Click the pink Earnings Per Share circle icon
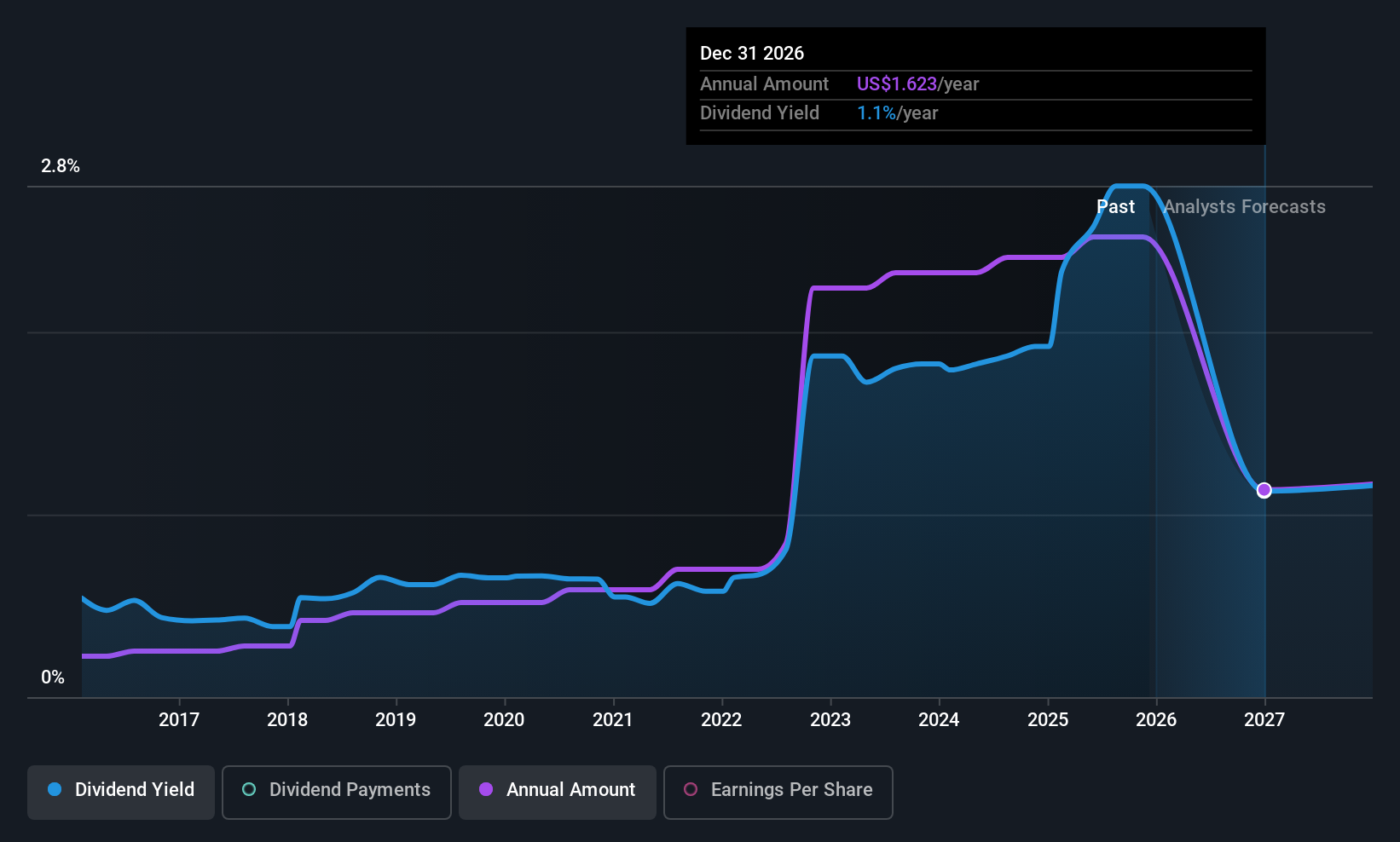 point(691,790)
